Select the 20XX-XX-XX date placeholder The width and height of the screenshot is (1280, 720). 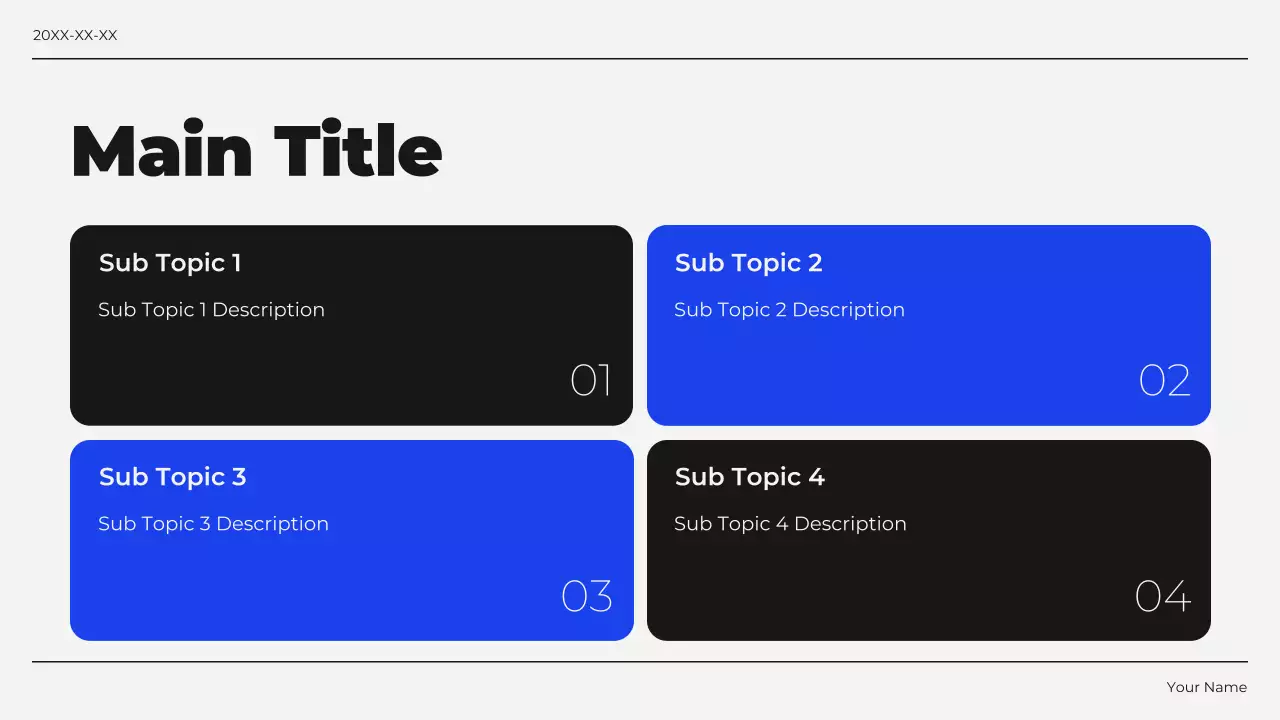click(x=75, y=35)
